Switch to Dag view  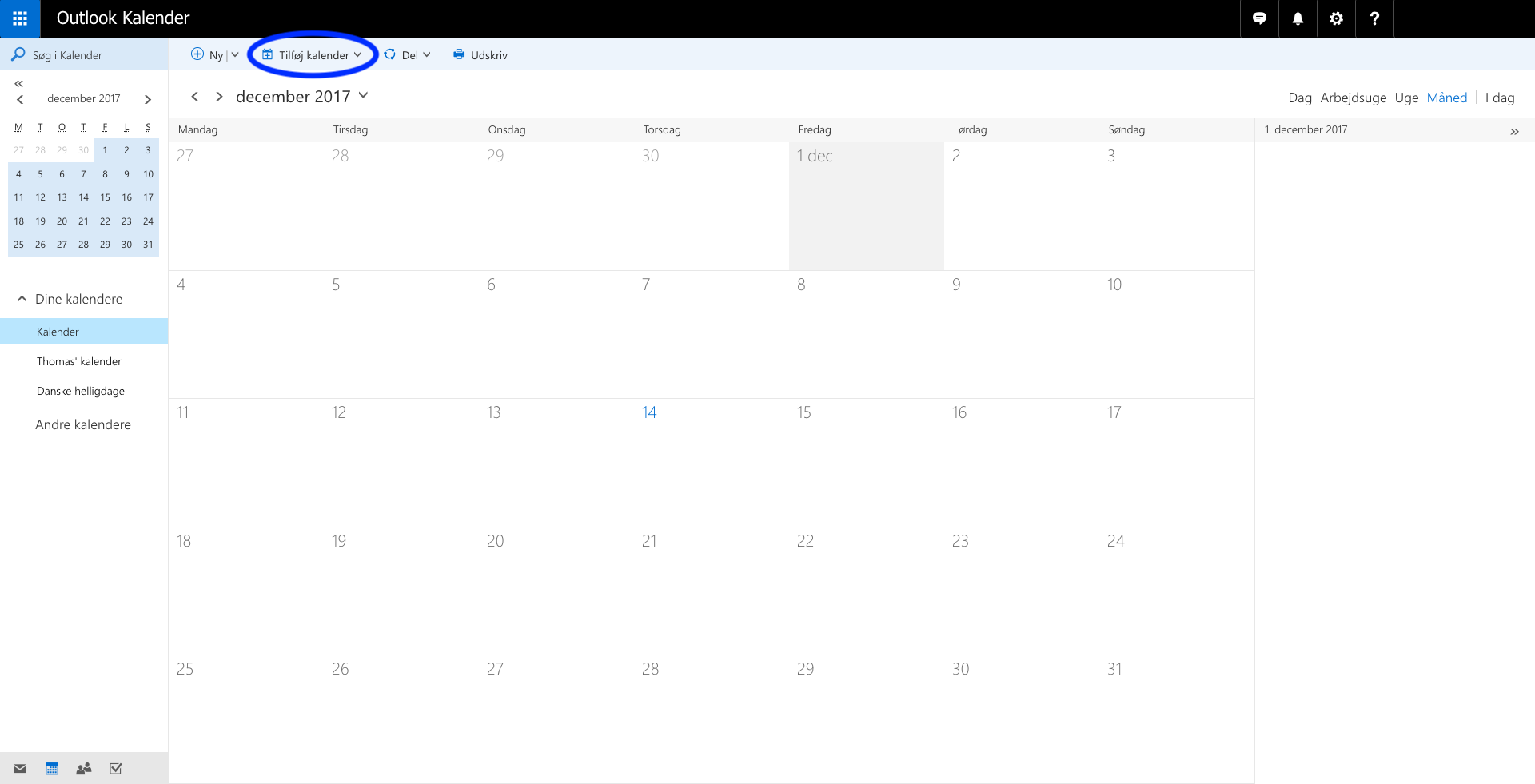(1300, 98)
